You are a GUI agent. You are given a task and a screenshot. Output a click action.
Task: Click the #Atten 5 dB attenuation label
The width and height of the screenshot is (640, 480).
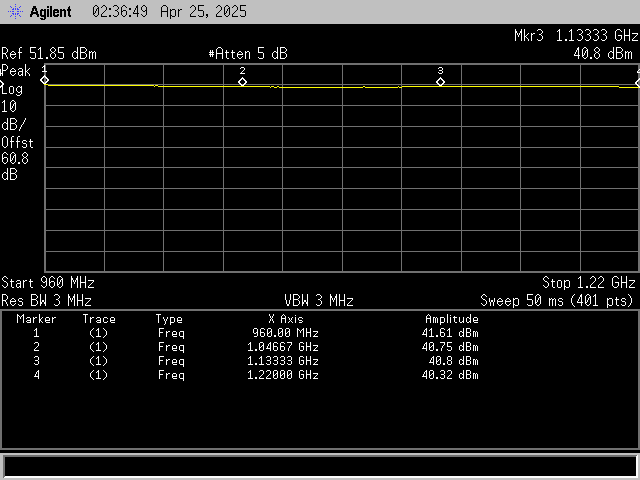point(247,53)
